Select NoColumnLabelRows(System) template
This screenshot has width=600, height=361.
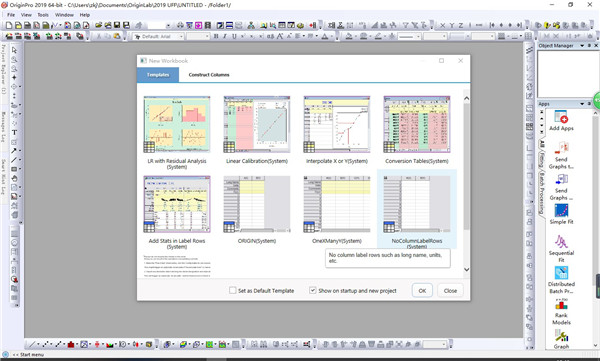(x=417, y=210)
